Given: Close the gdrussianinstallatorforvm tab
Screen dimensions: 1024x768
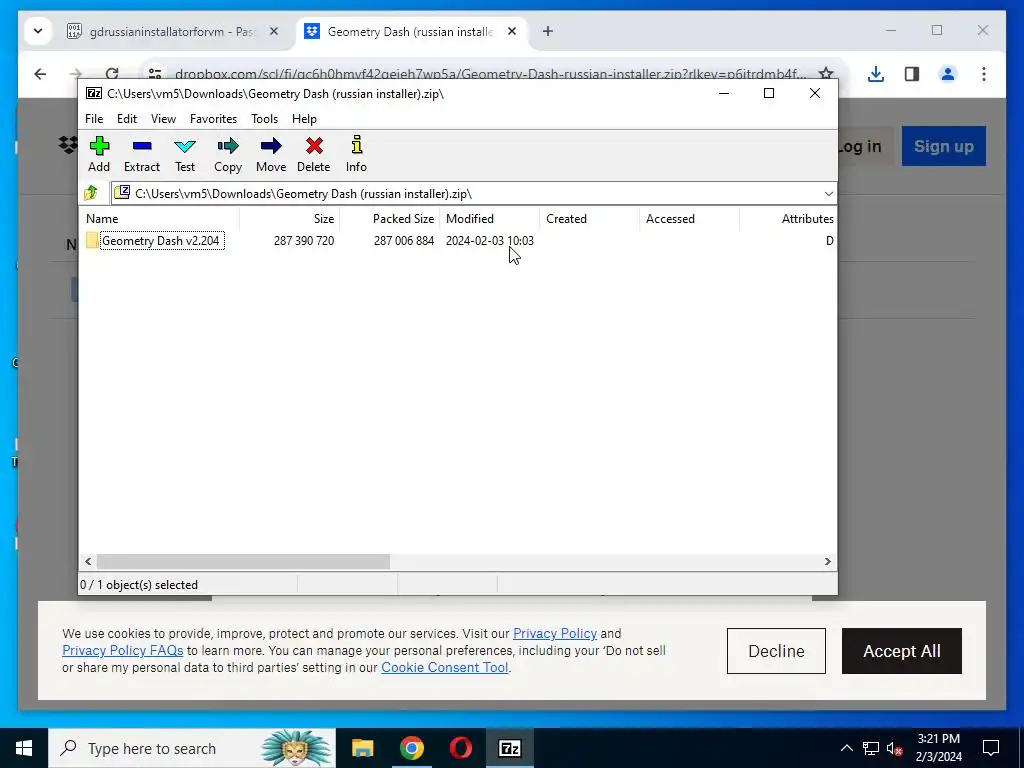Looking at the screenshot, I should (274, 31).
